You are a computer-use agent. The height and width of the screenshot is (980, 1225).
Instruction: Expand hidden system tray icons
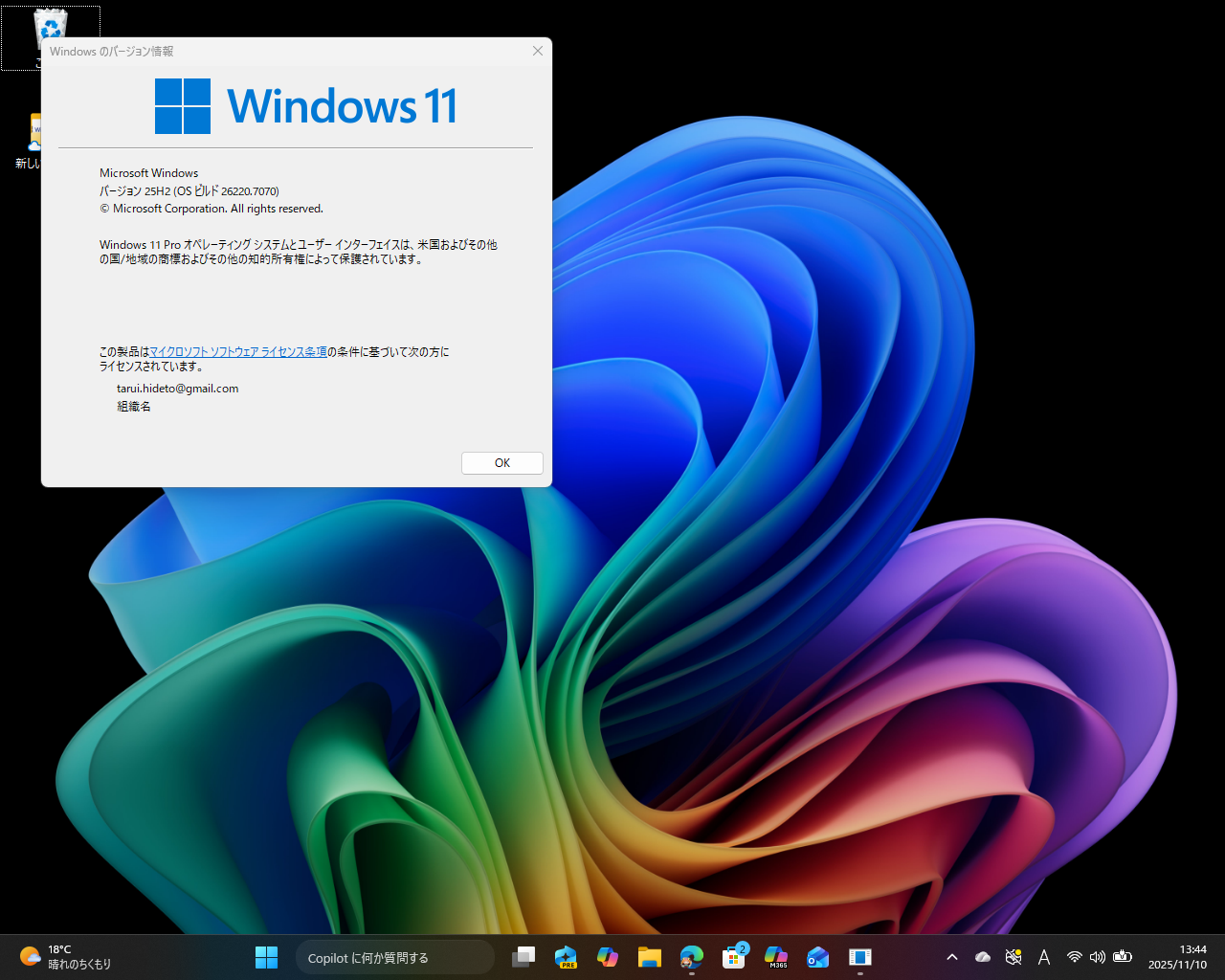click(952, 956)
